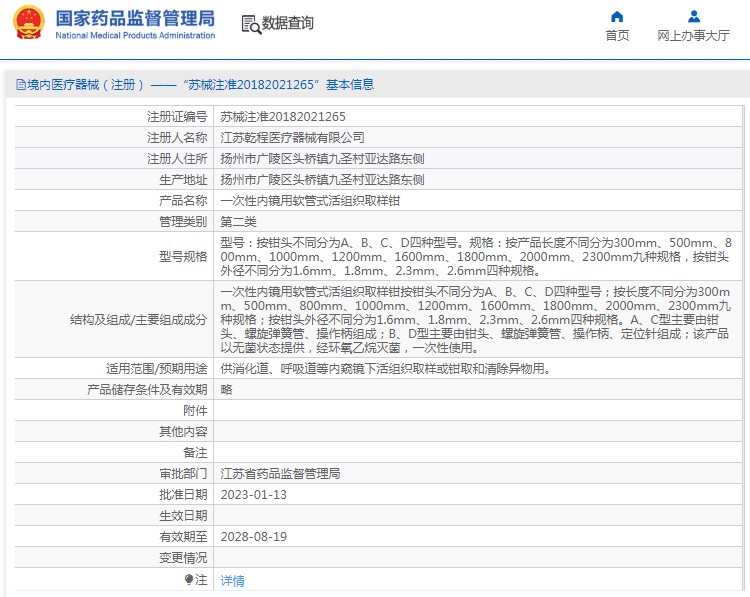Open the 数据查询 search icon
The height and width of the screenshot is (597, 750).
[251, 24]
